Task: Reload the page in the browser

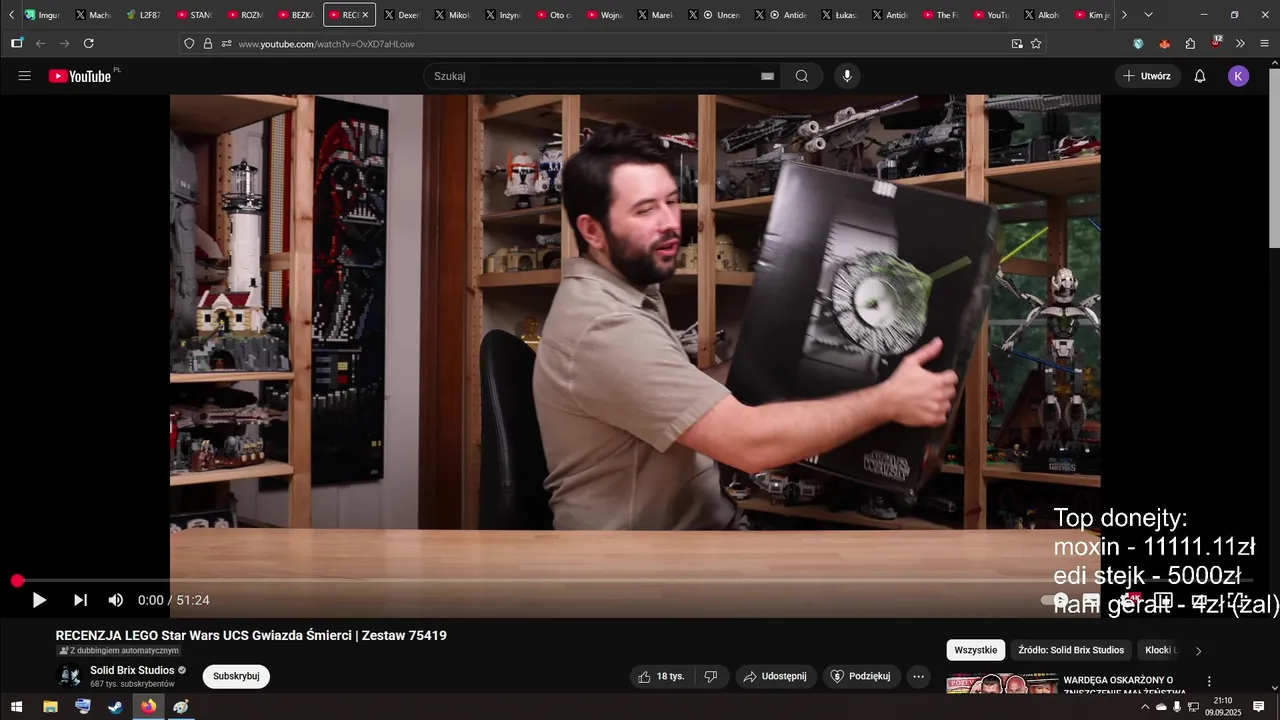Action: point(89,43)
